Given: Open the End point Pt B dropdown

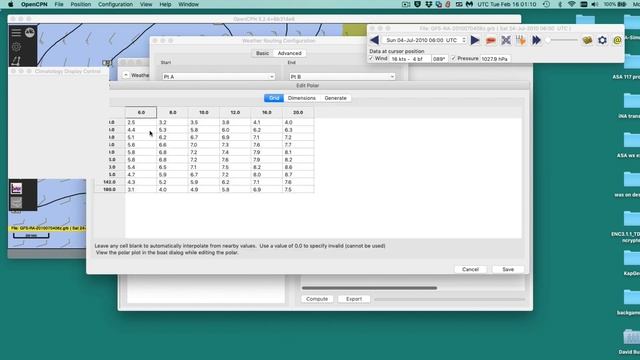Looking at the screenshot, I should pos(342,76).
